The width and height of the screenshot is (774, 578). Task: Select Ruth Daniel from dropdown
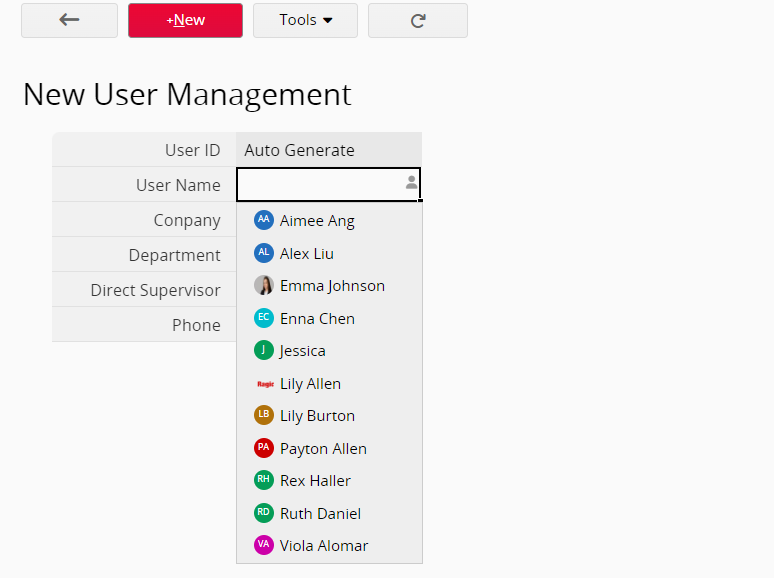329,513
